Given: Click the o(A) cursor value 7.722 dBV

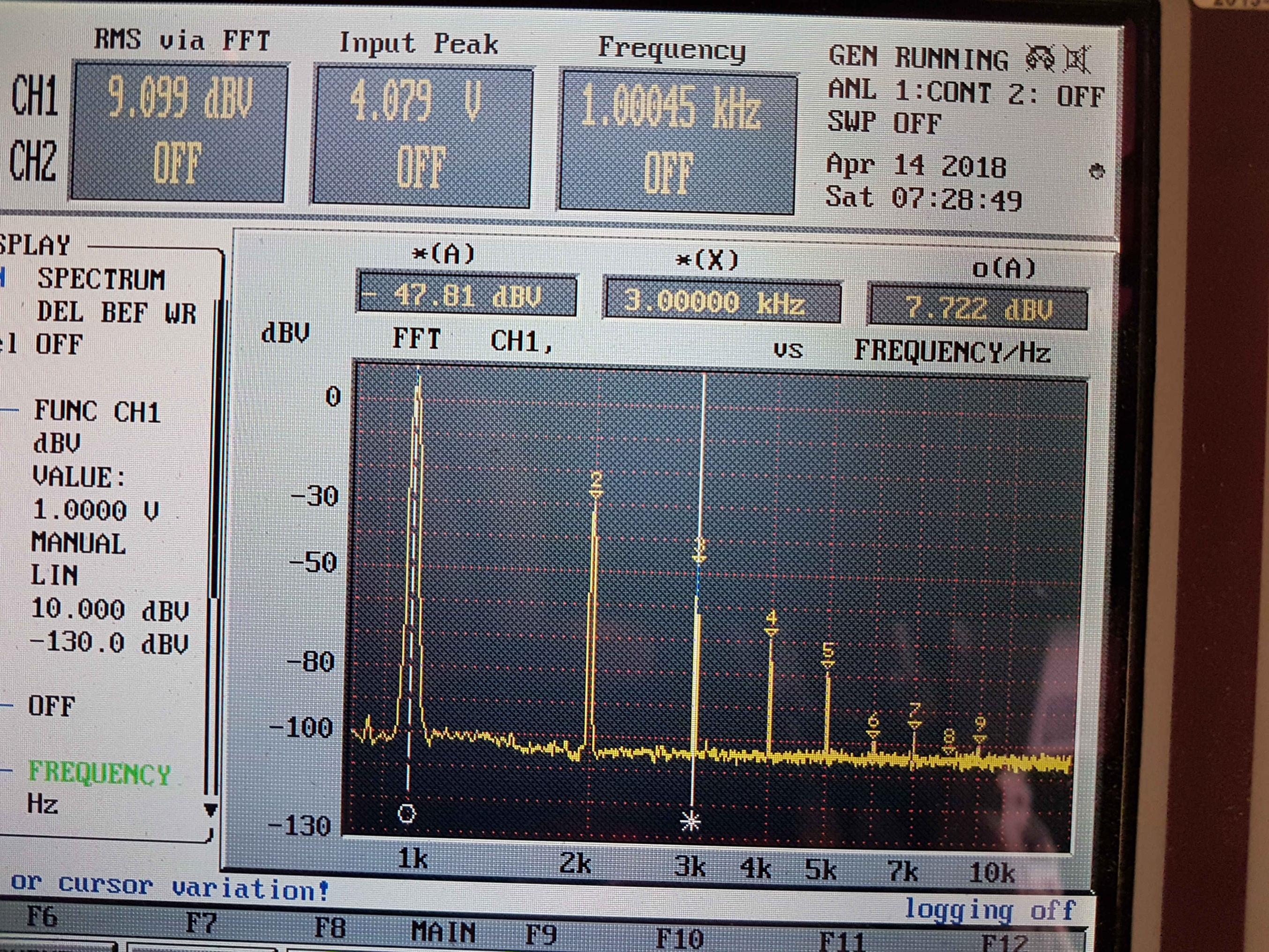Looking at the screenshot, I should pyautogui.click(x=978, y=308).
